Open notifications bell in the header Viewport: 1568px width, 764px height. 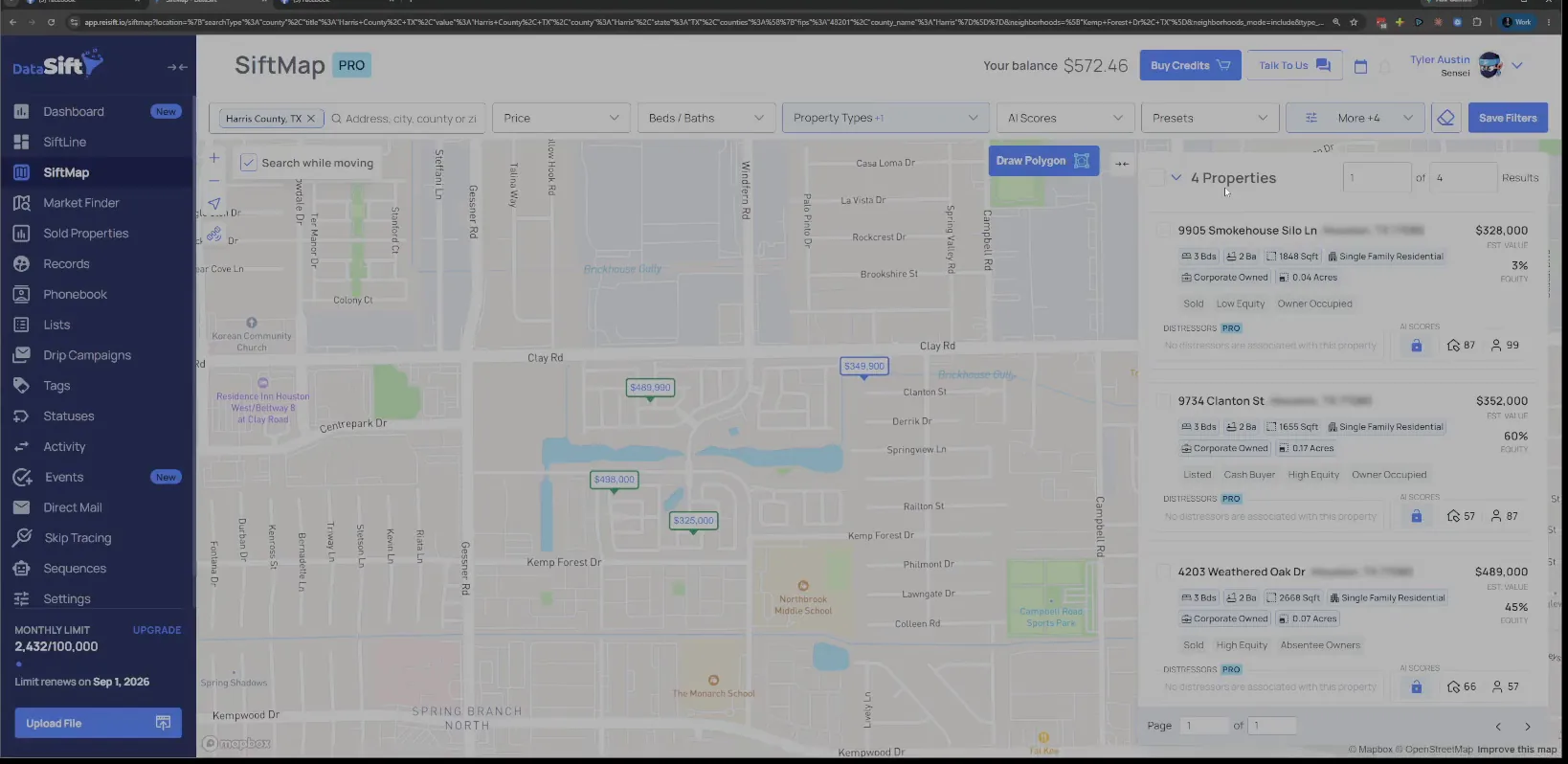[1385, 66]
